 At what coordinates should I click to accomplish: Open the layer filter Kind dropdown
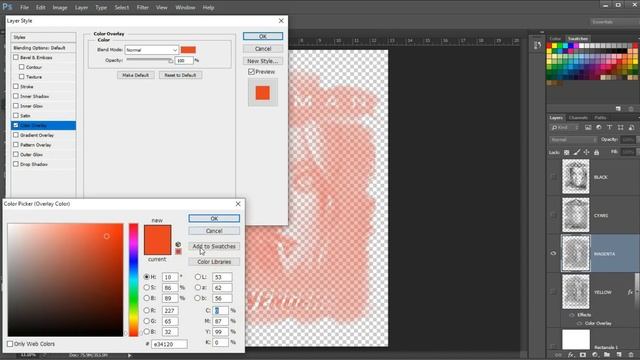(x=565, y=128)
